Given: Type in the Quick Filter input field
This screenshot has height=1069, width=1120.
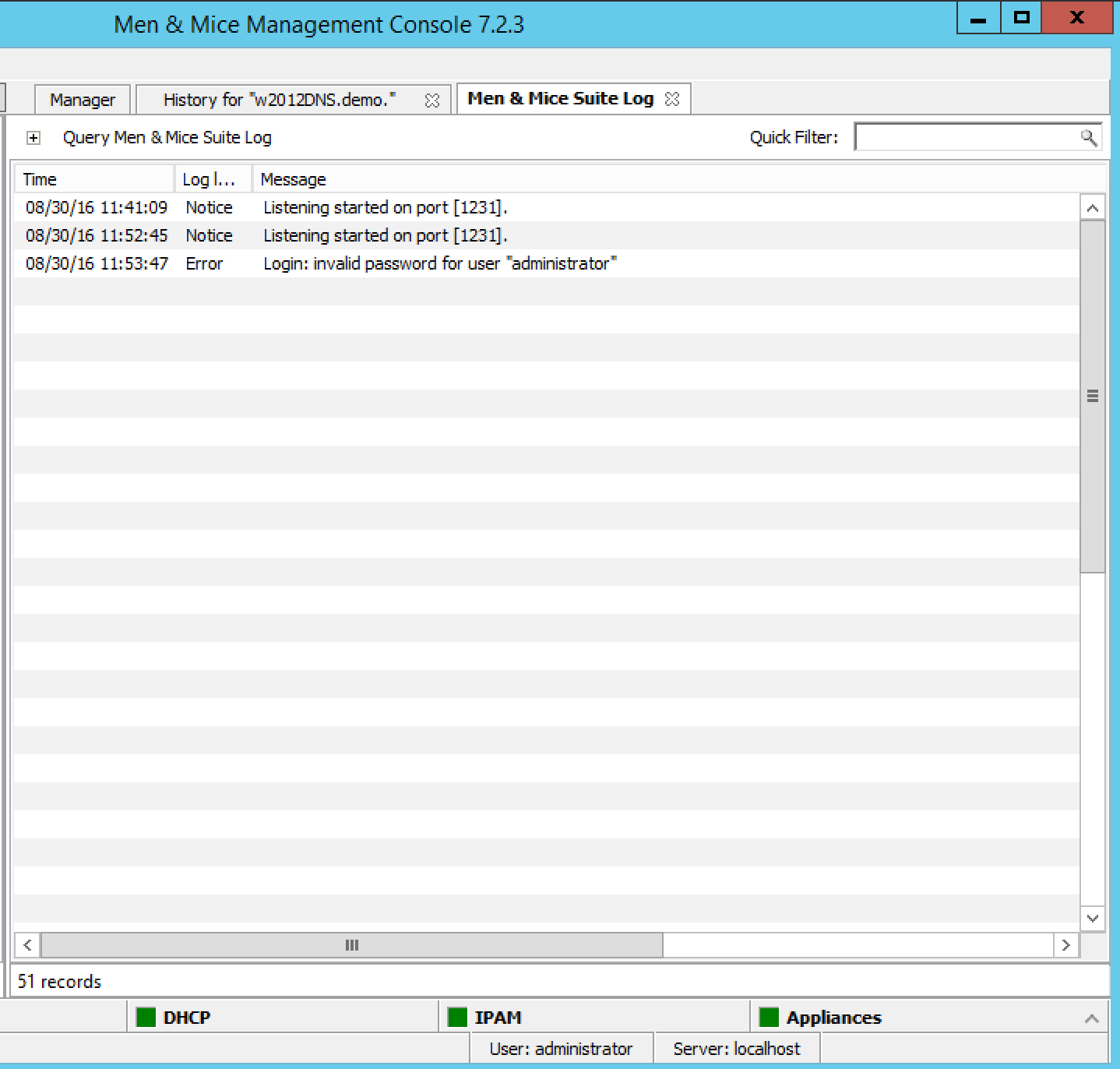Looking at the screenshot, I should coord(966,138).
